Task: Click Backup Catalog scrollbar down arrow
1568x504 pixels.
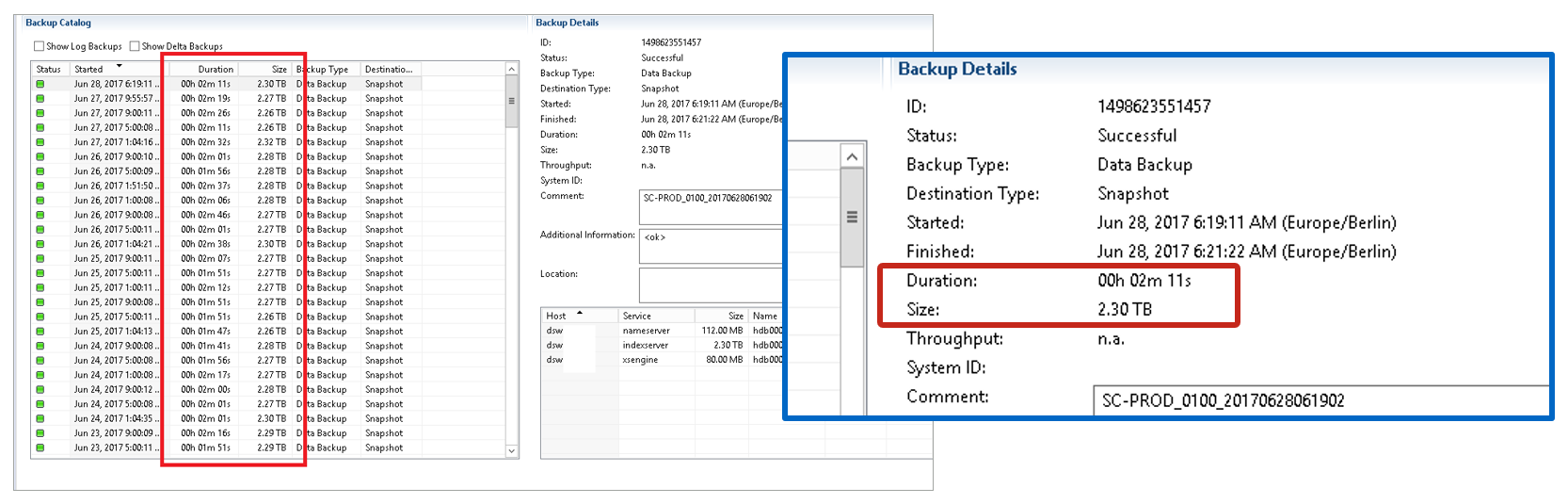Action: [512, 451]
